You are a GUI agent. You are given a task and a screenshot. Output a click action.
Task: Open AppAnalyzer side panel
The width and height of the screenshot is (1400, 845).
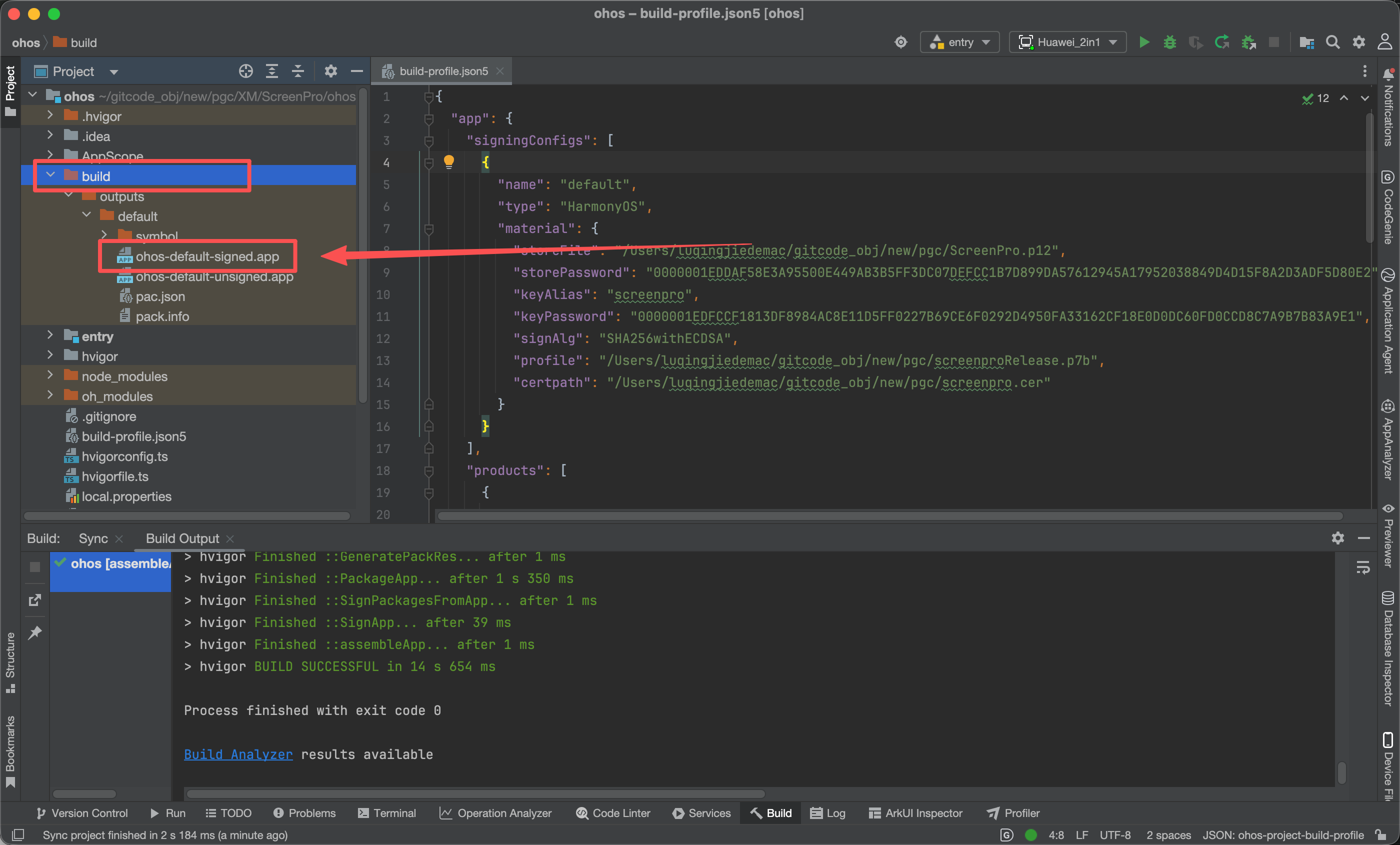(1388, 440)
